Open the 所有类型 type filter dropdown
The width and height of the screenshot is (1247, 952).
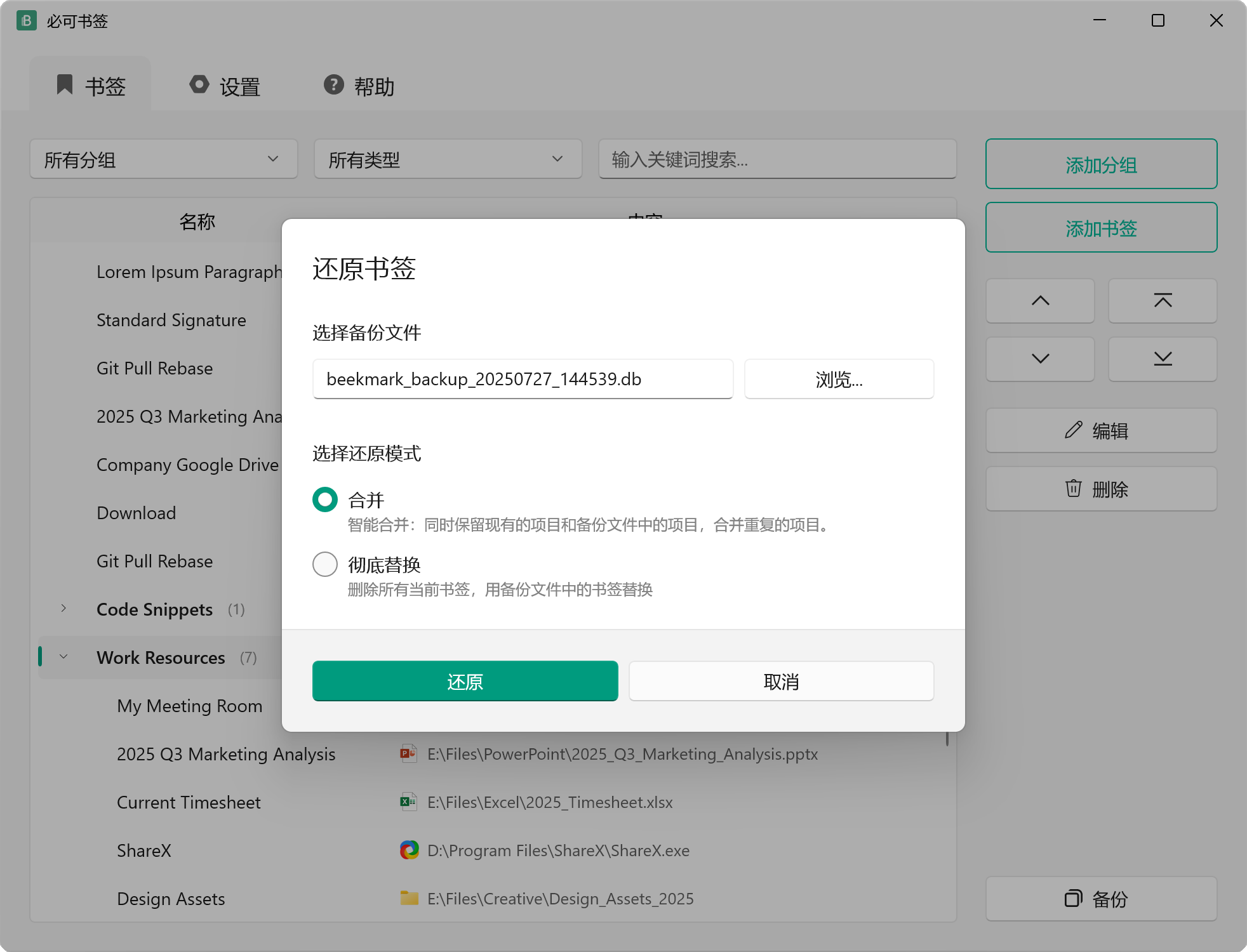[x=448, y=159]
